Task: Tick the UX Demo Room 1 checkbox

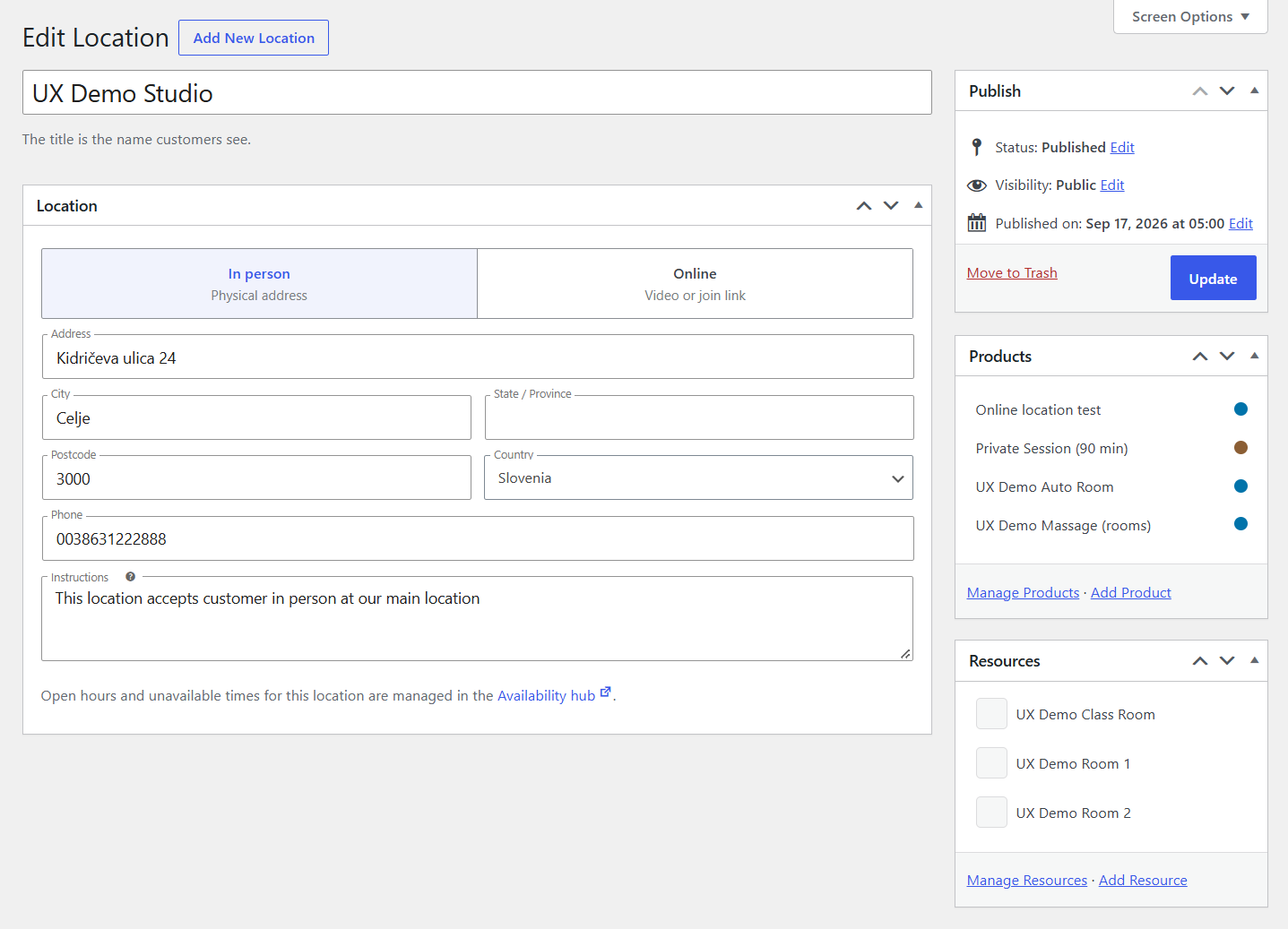Action: (991, 763)
